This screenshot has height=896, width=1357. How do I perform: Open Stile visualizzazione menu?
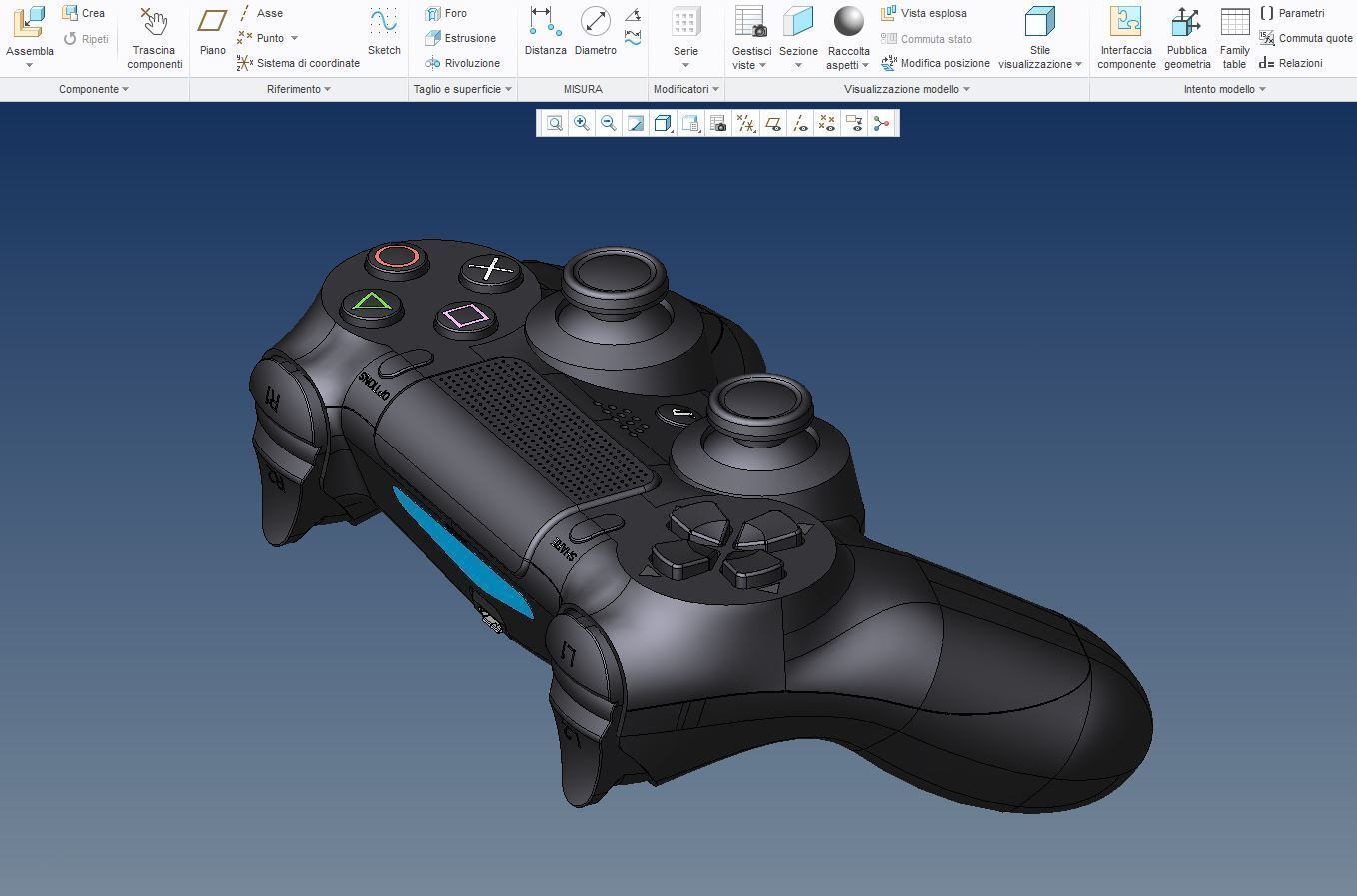[x=1040, y=37]
